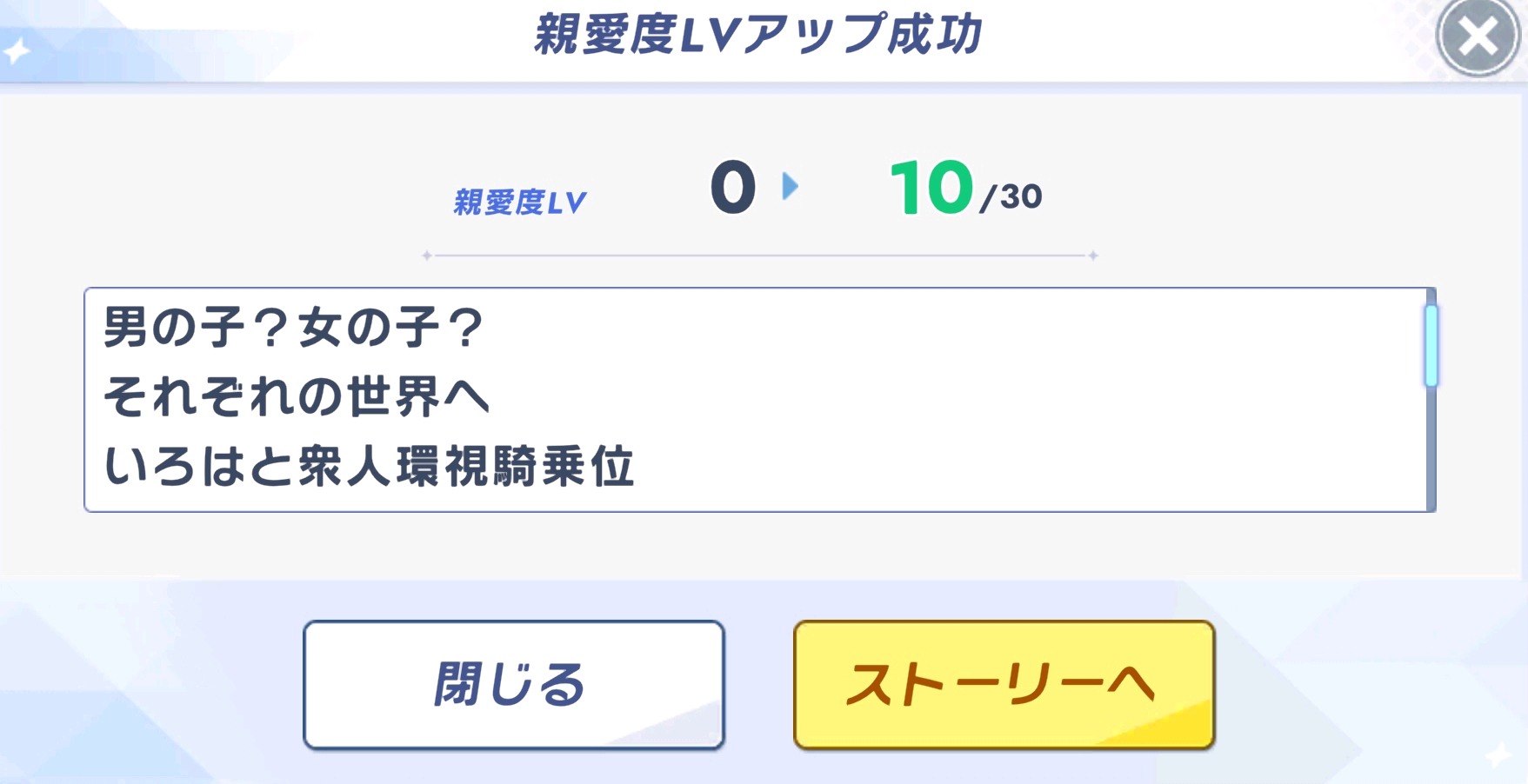The image size is (1528, 784).
Task: Click the blue 親愛度LV label
Action: tap(519, 203)
